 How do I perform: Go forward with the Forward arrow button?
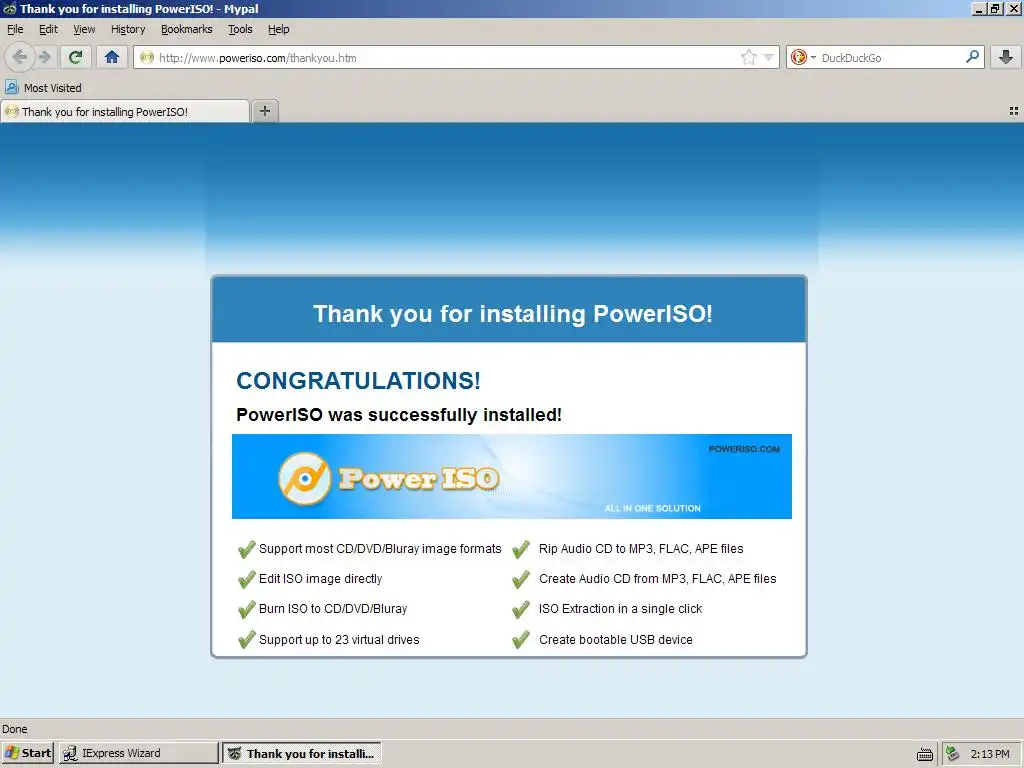[44, 57]
